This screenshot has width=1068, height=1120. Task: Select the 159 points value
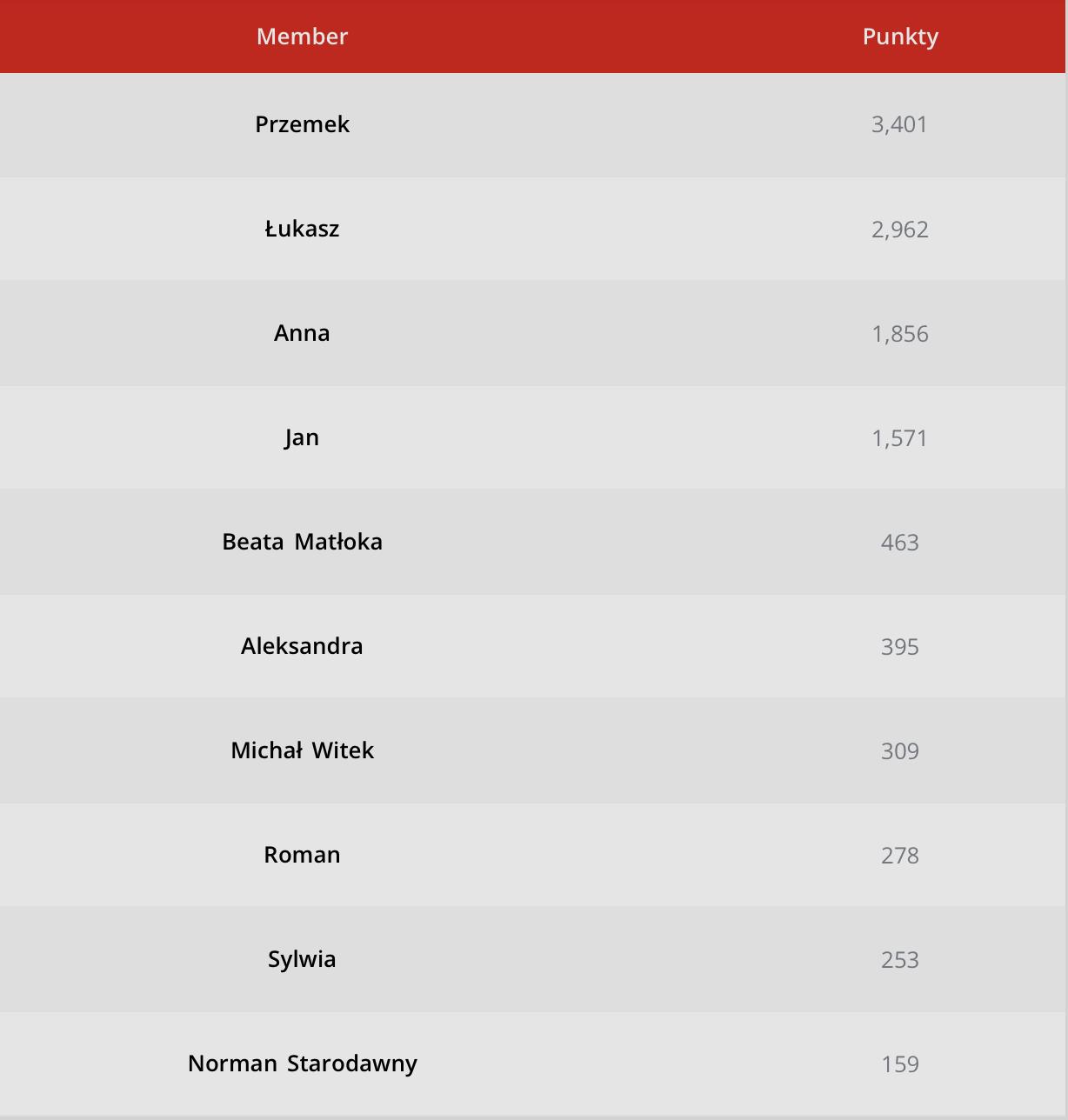tap(899, 1064)
